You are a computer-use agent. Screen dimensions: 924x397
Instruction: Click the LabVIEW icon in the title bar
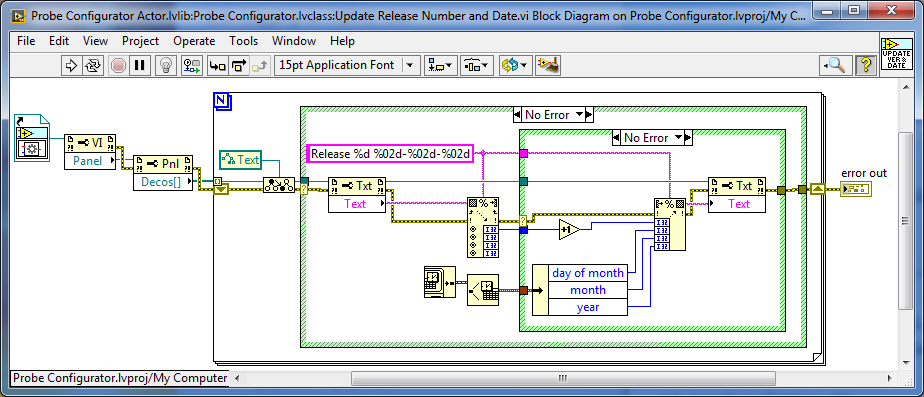pos(18,16)
